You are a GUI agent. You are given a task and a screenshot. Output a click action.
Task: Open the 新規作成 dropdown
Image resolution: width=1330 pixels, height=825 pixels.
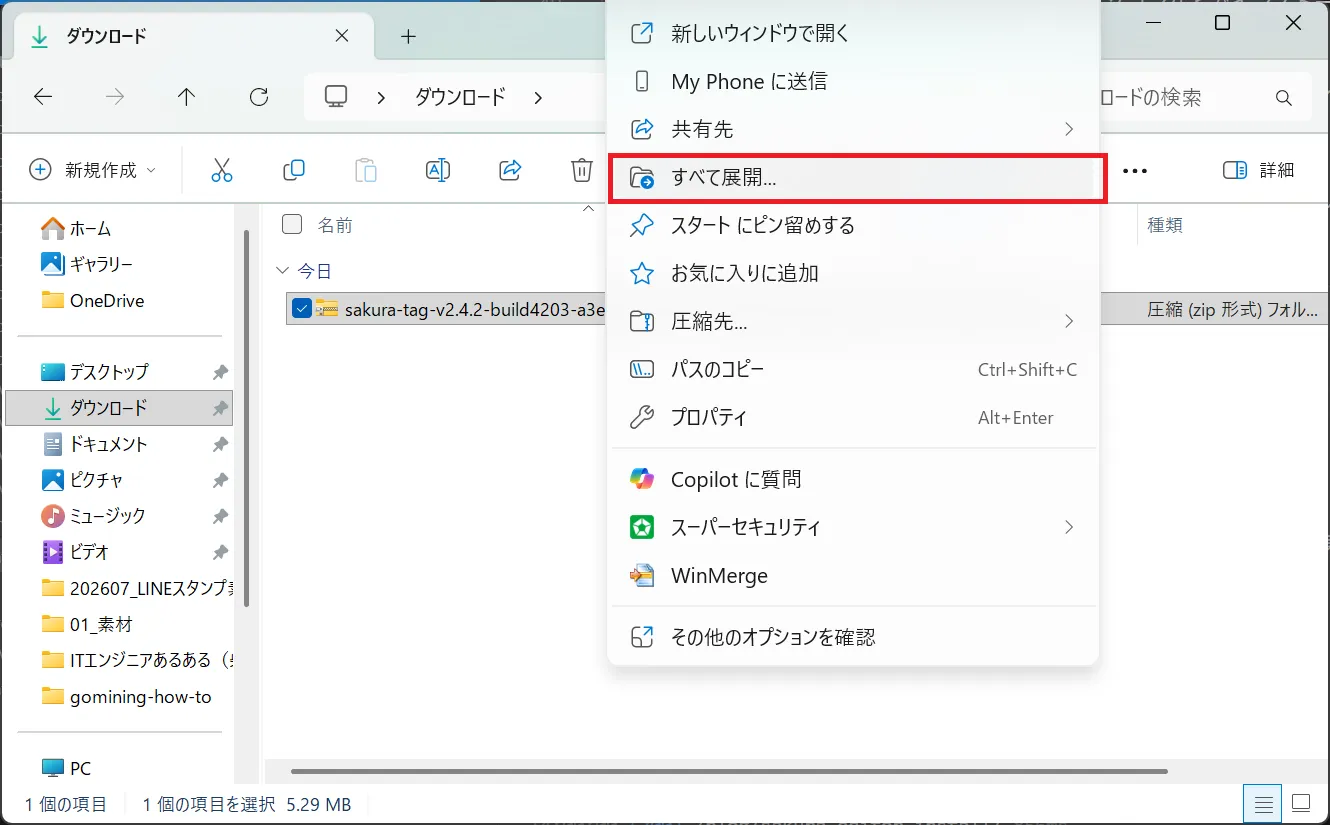click(x=93, y=170)
